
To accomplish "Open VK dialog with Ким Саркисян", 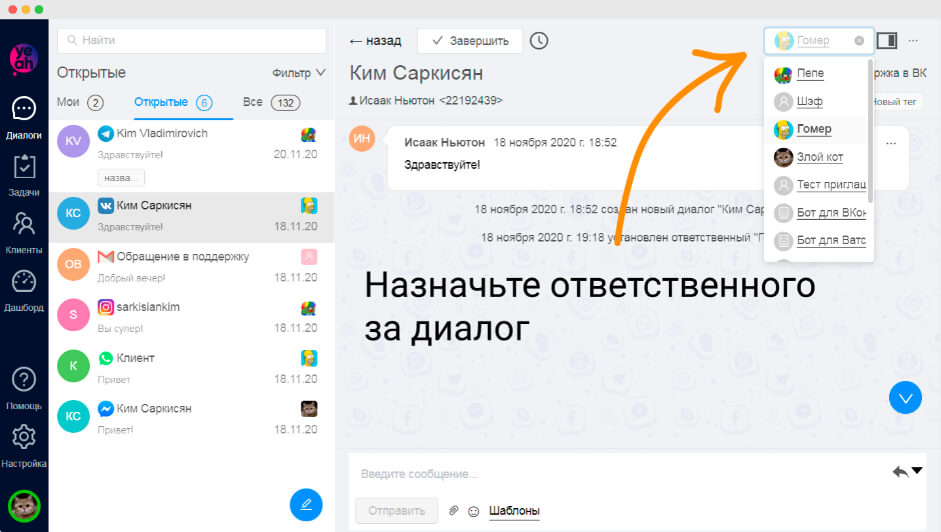I will (191, 217).
